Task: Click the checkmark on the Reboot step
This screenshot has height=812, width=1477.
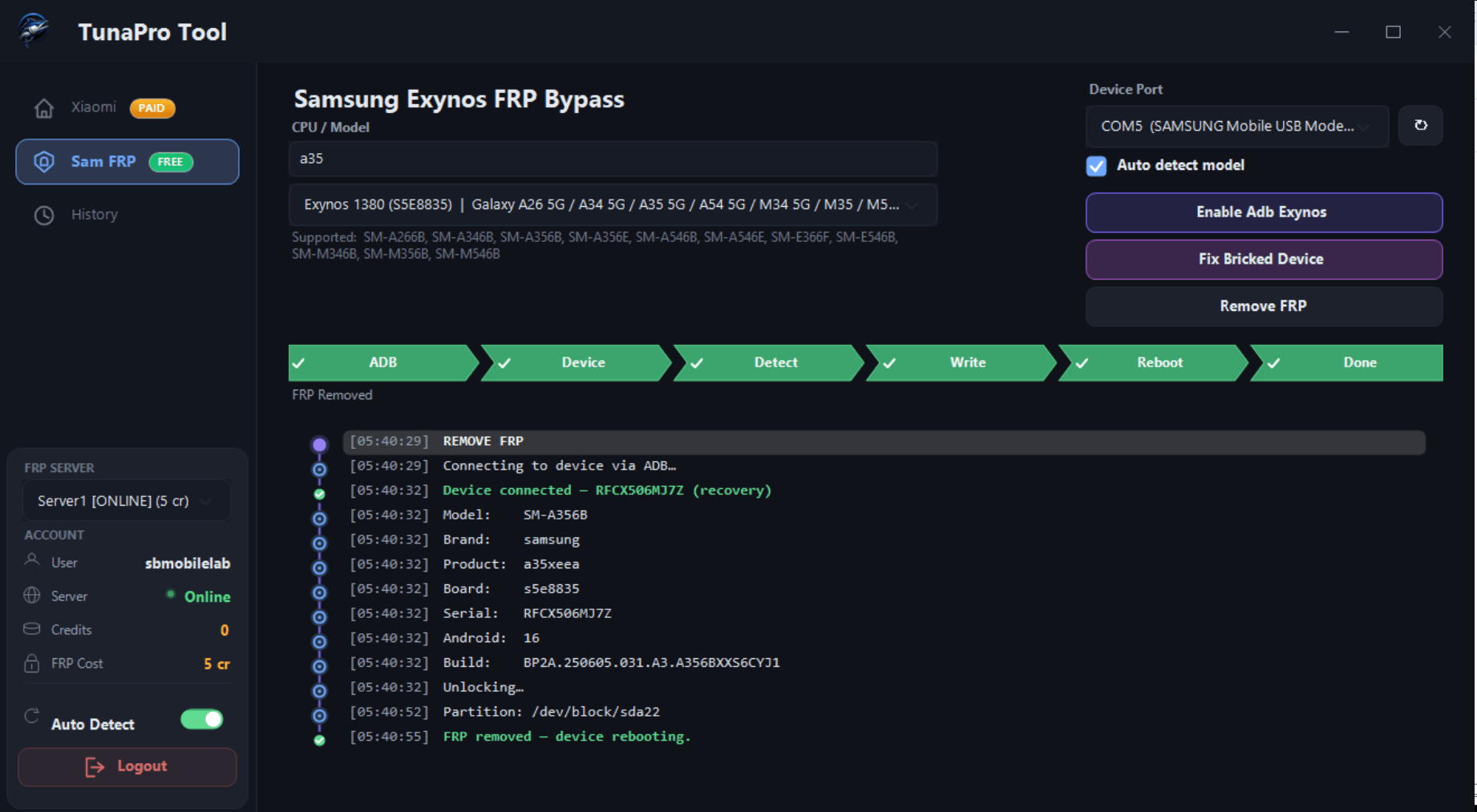Action: tap(1082, 363)
